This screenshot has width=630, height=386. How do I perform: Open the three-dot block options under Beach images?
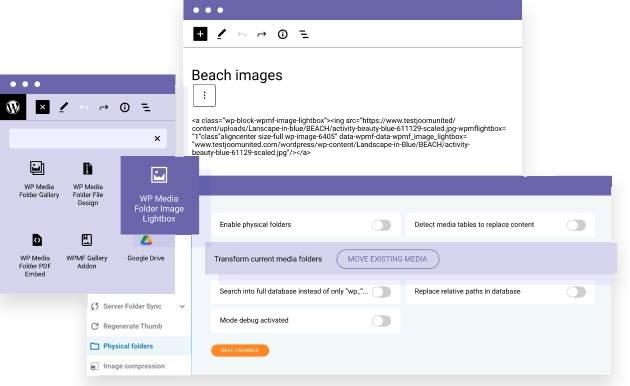pos(204,95)
